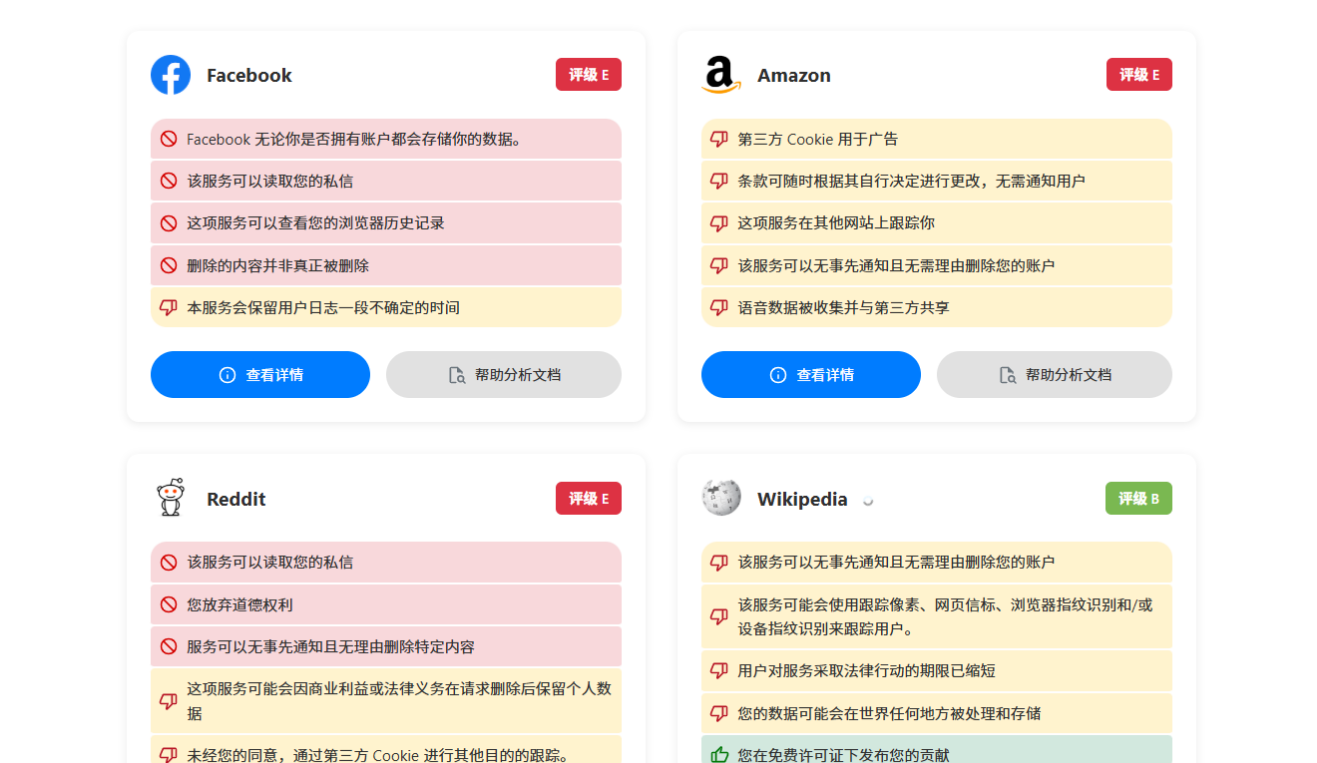Screen dimensions: 1317x763
Task: Click Facebook 帮助分析文档 button
Action: pos(504,375)
